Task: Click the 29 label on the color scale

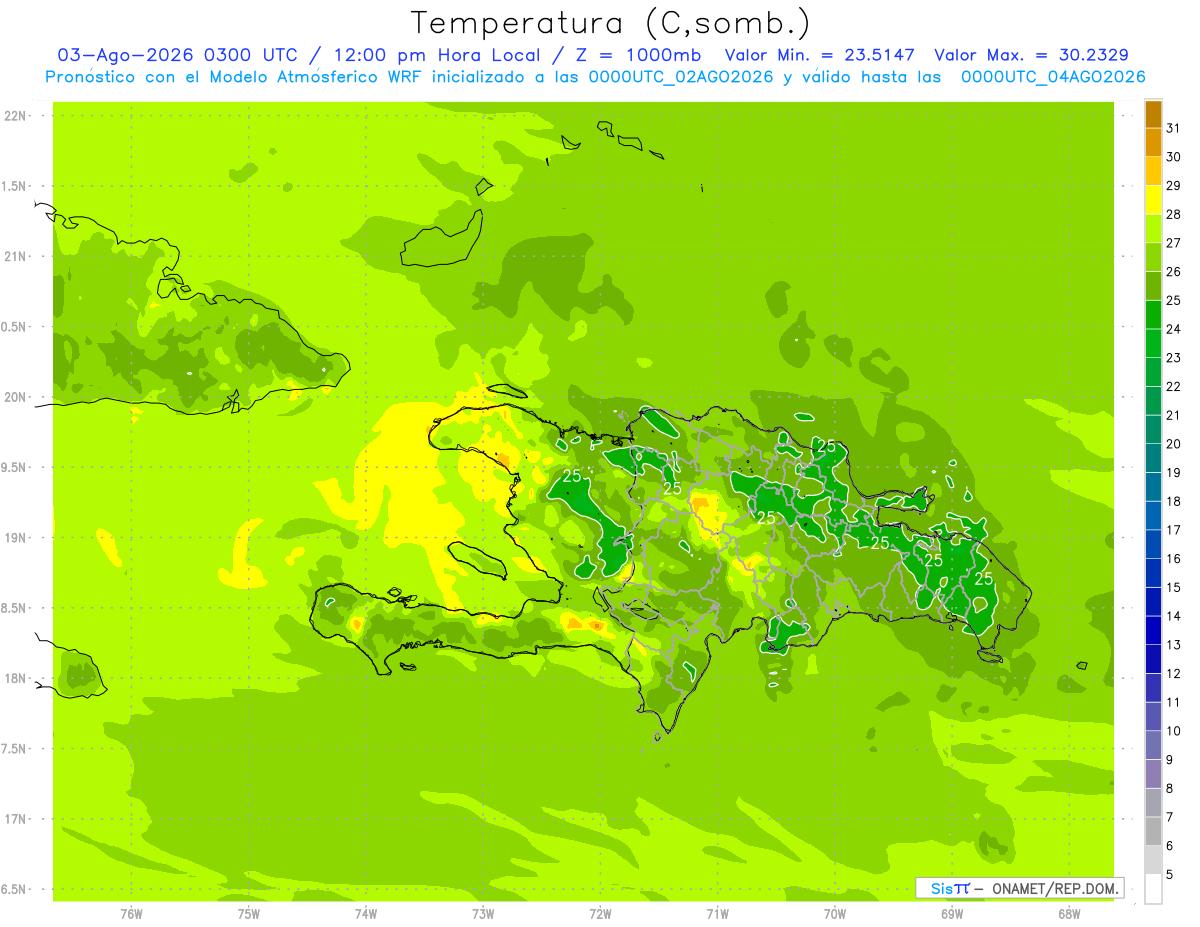Action: click(x=1173, y=186)
